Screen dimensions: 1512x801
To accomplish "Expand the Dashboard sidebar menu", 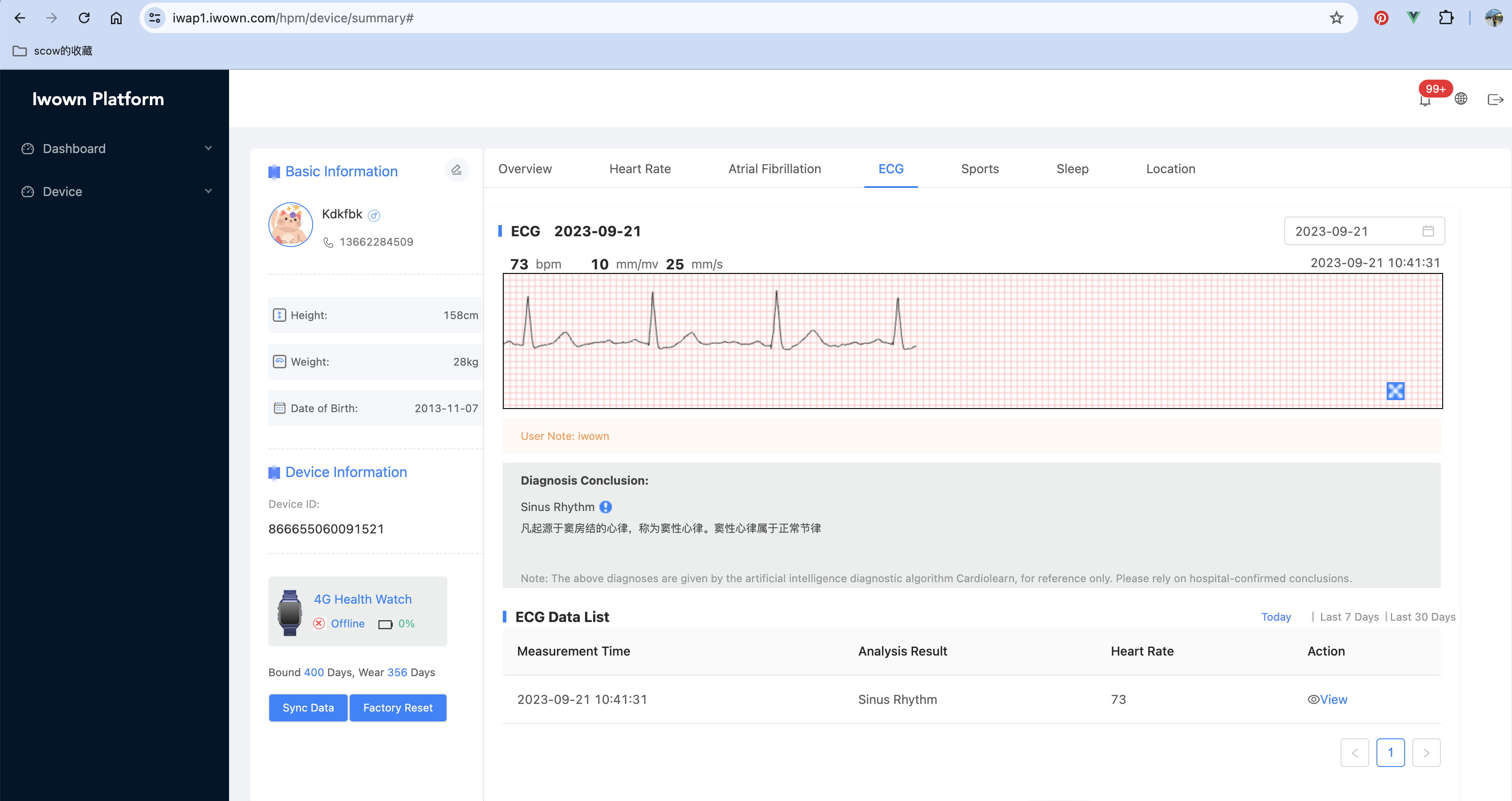I will tap(115, 149).
